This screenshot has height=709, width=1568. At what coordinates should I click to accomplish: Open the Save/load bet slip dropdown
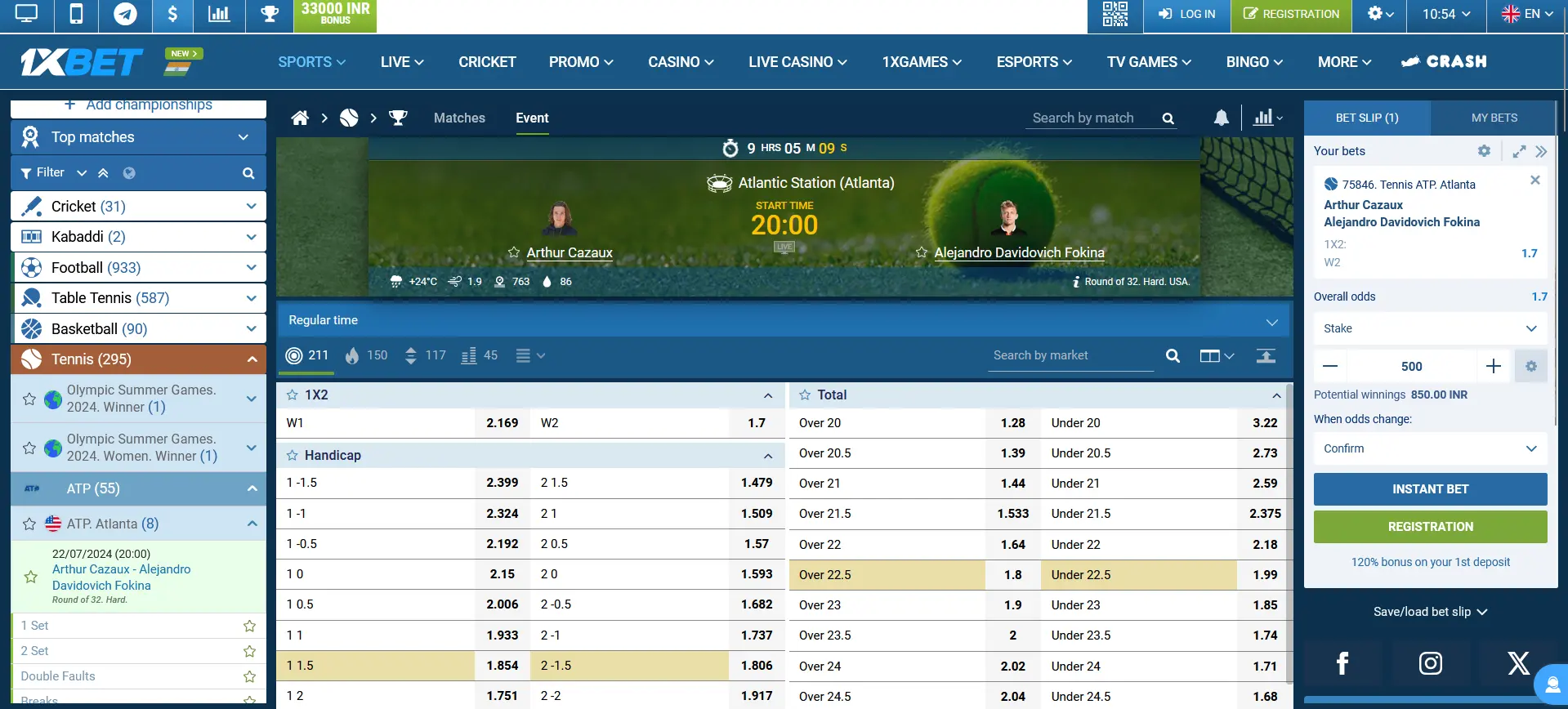(1430, 612)
